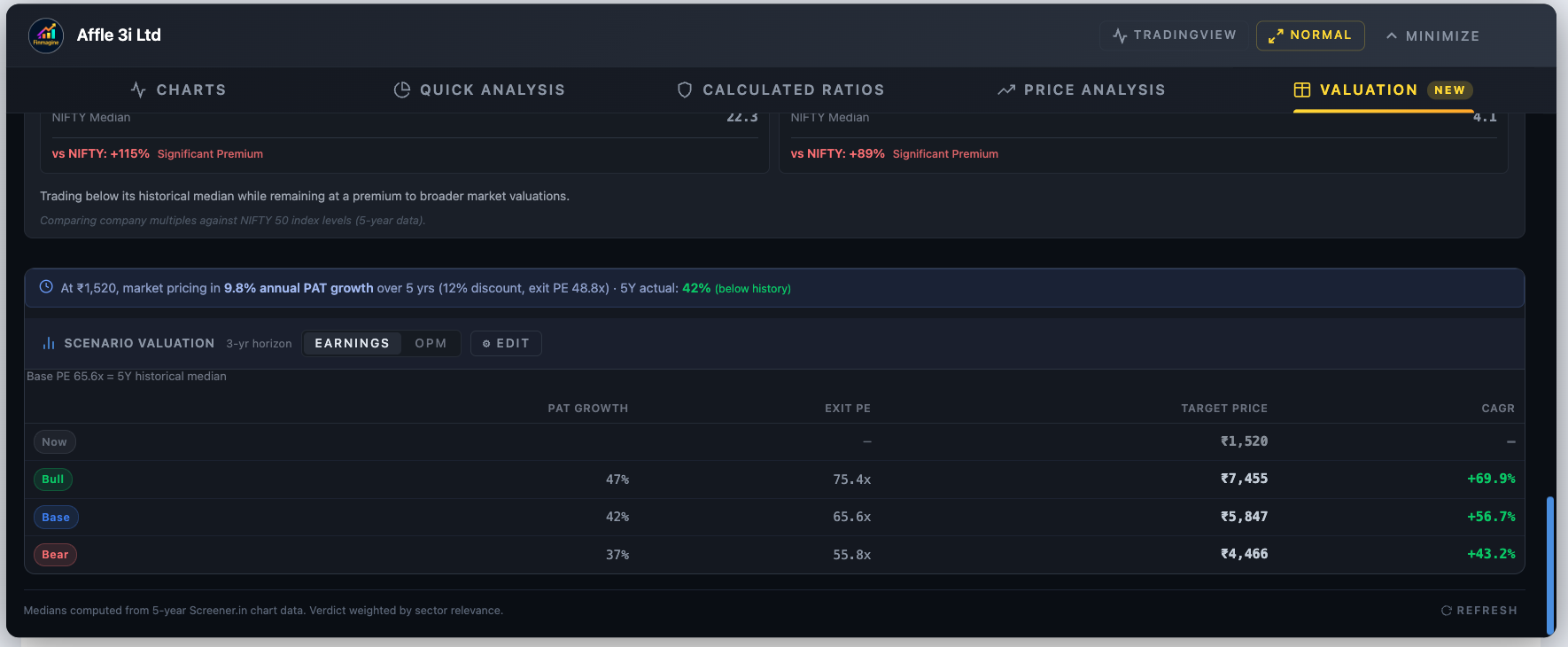Click the Base scenario badge
This screenshot has height=647, width=1568.
click(56, 518)
